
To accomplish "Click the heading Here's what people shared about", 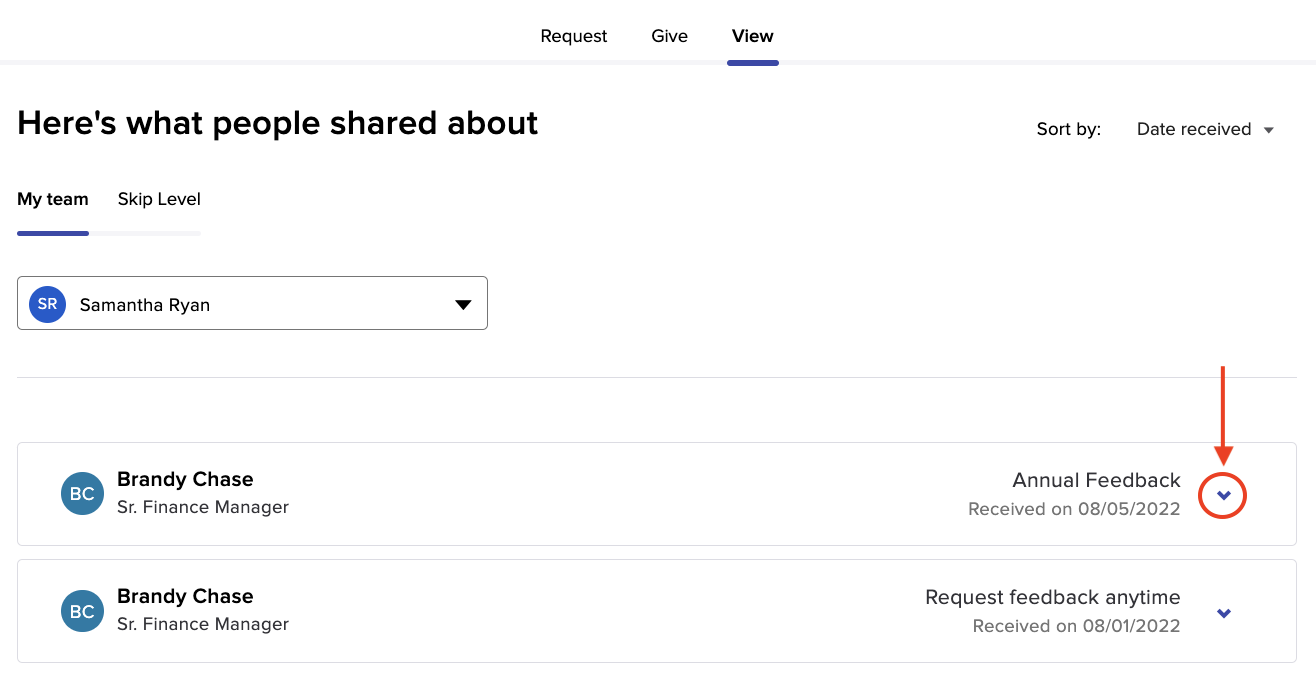I will tap(278, 123).
